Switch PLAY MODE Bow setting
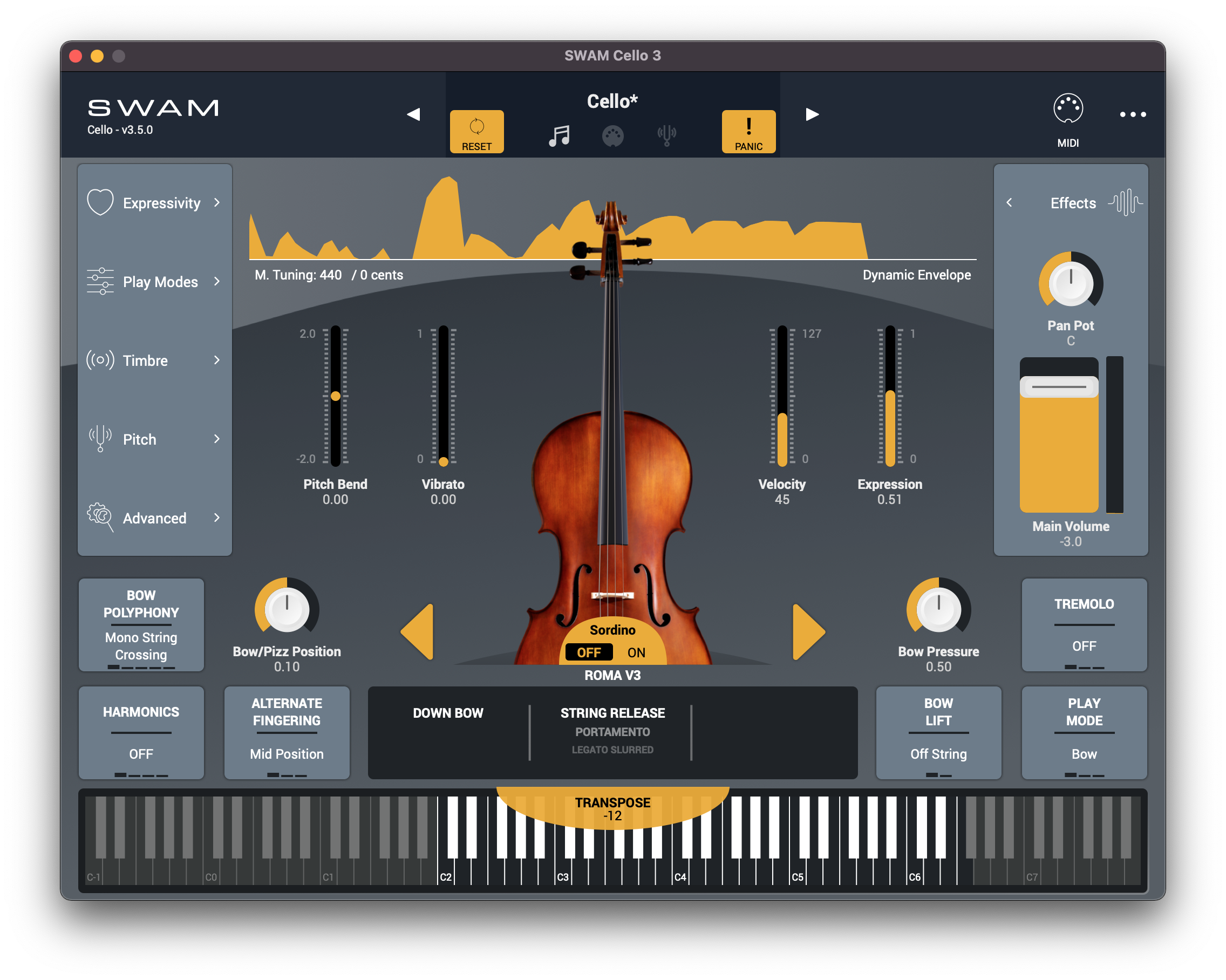 coord(1084,732)
